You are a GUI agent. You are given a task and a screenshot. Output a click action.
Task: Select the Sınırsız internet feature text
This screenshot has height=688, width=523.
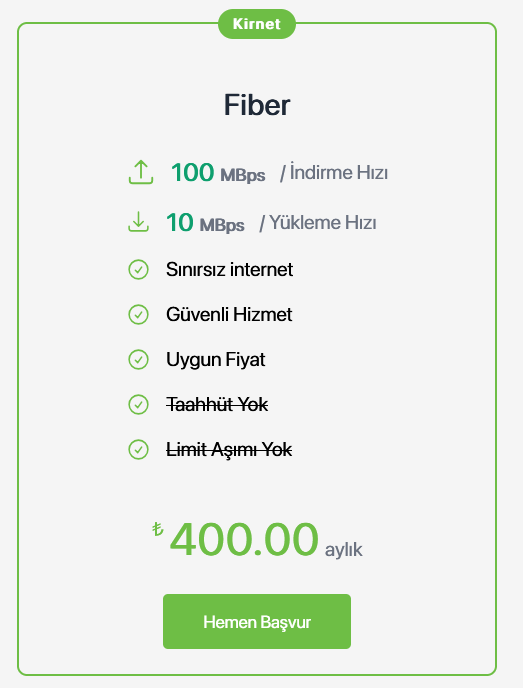(229, 269)
